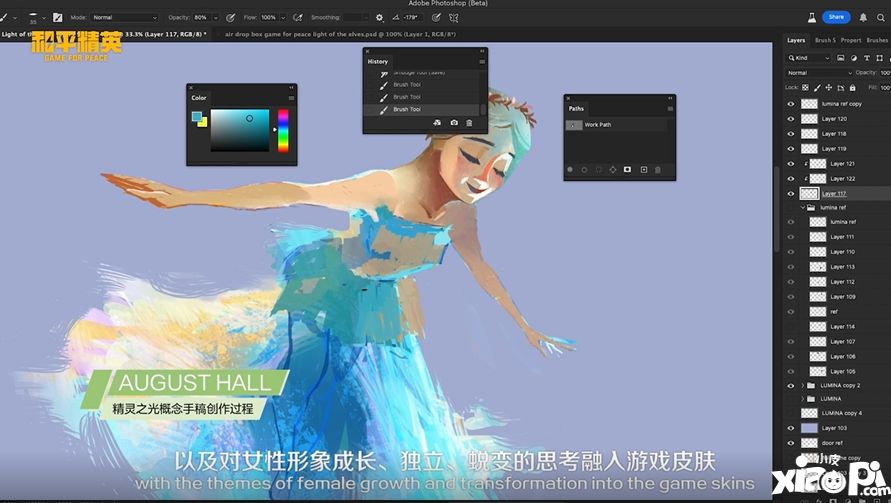Switch to Brush Settings panel tab
The height and width of the screenshot is (503, 891).
pos(825,40)
